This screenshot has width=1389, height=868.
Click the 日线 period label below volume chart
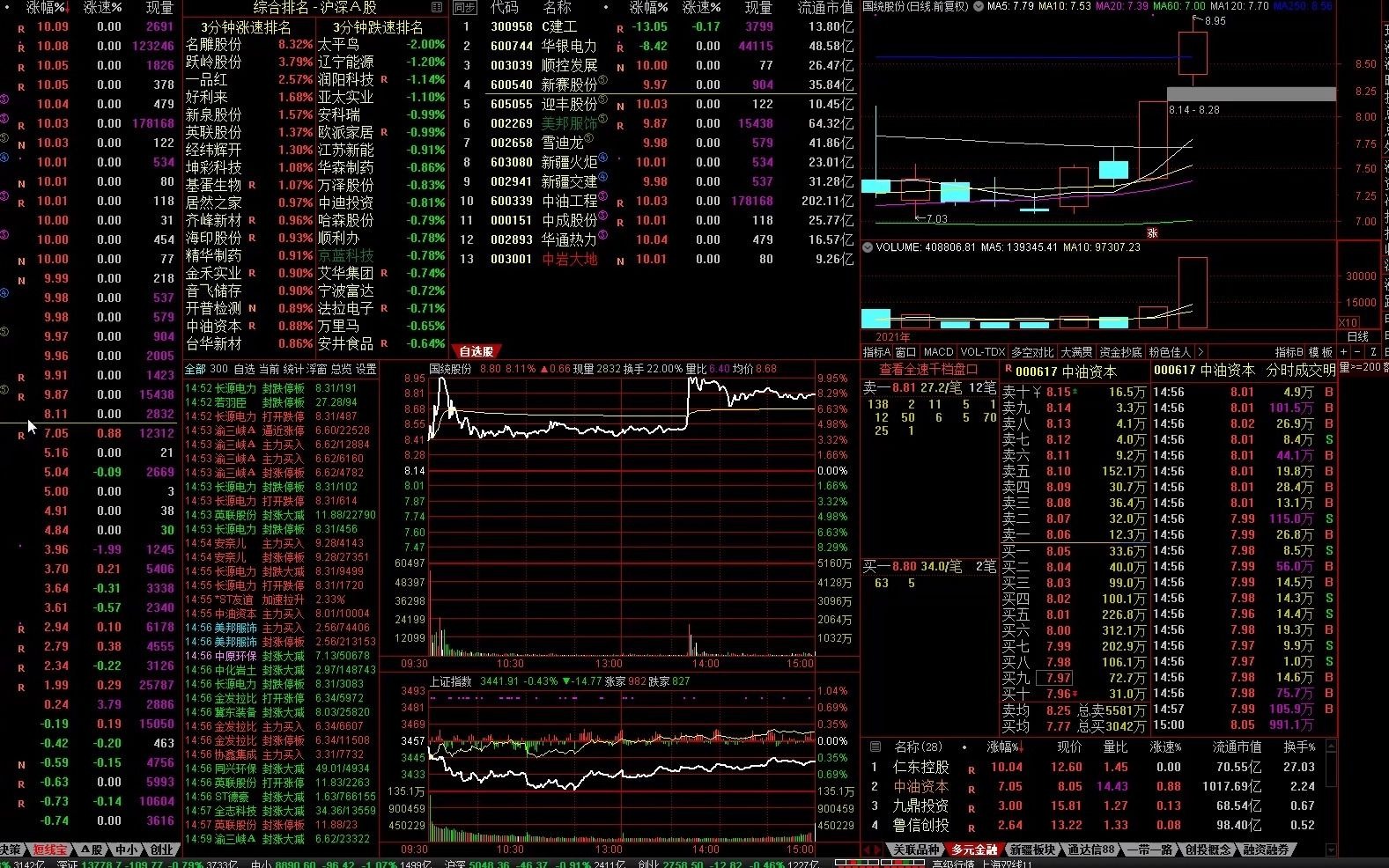tap(1358, 336)
